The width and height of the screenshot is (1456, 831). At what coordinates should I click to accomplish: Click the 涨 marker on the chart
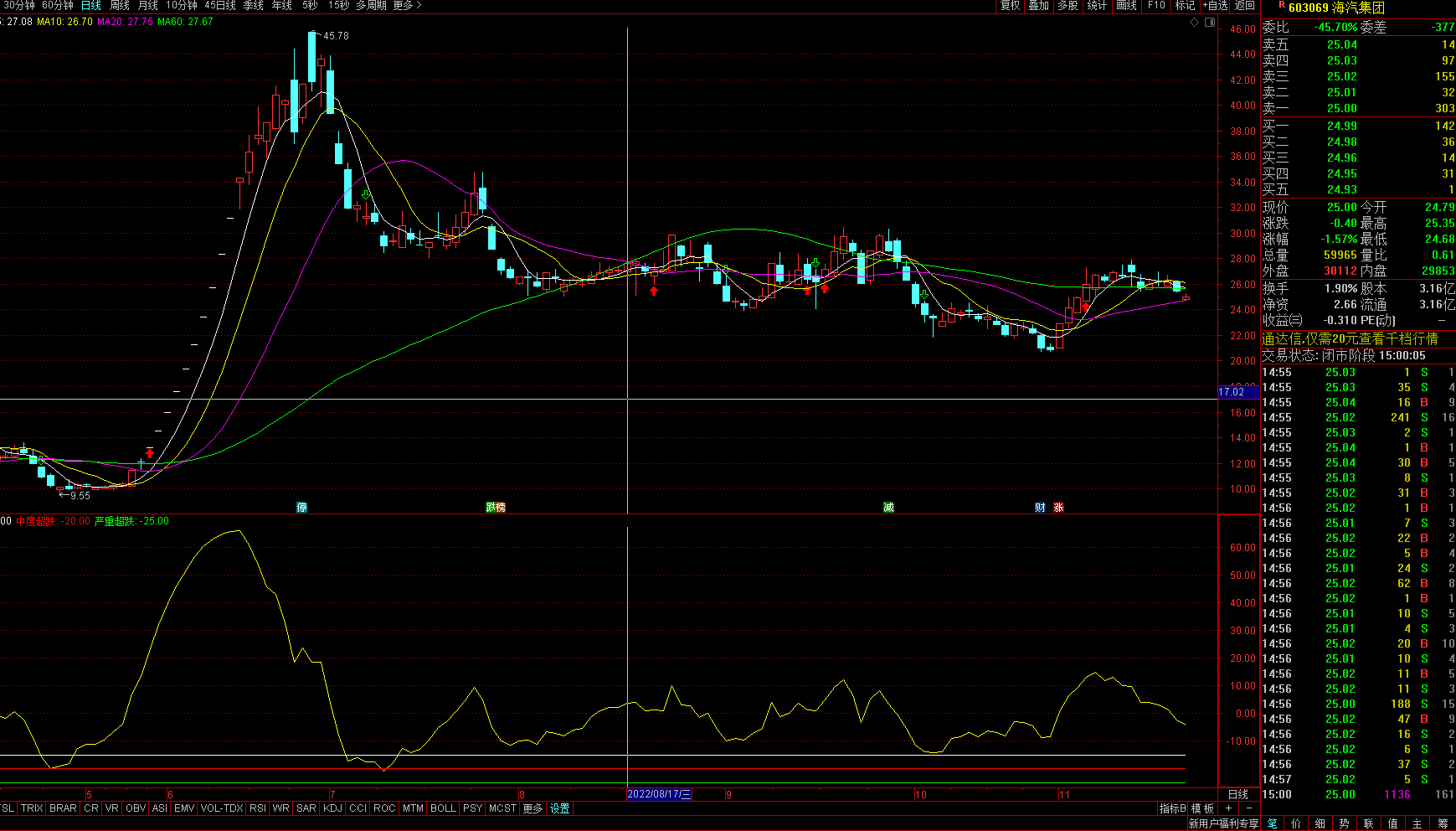pyautogui.click(x=1058, y=508)
